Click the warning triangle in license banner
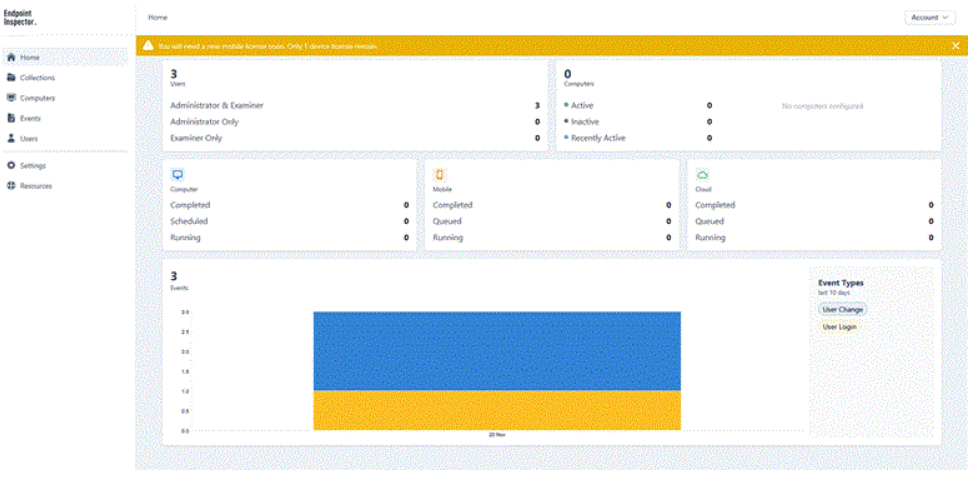This screenshot has height=479, width=976. 148,46
